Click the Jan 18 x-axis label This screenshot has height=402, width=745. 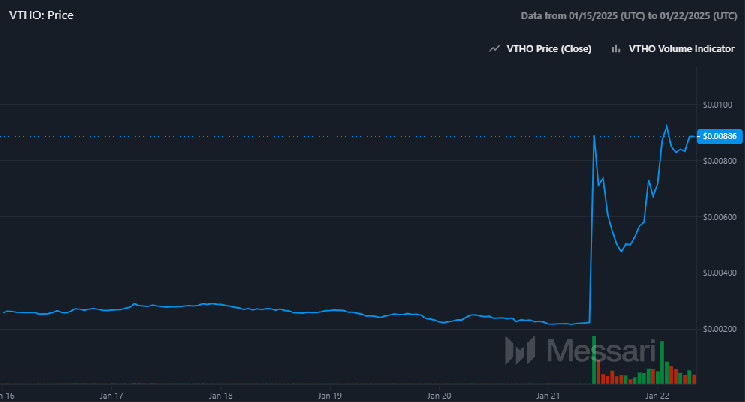(x=220, y=396)
